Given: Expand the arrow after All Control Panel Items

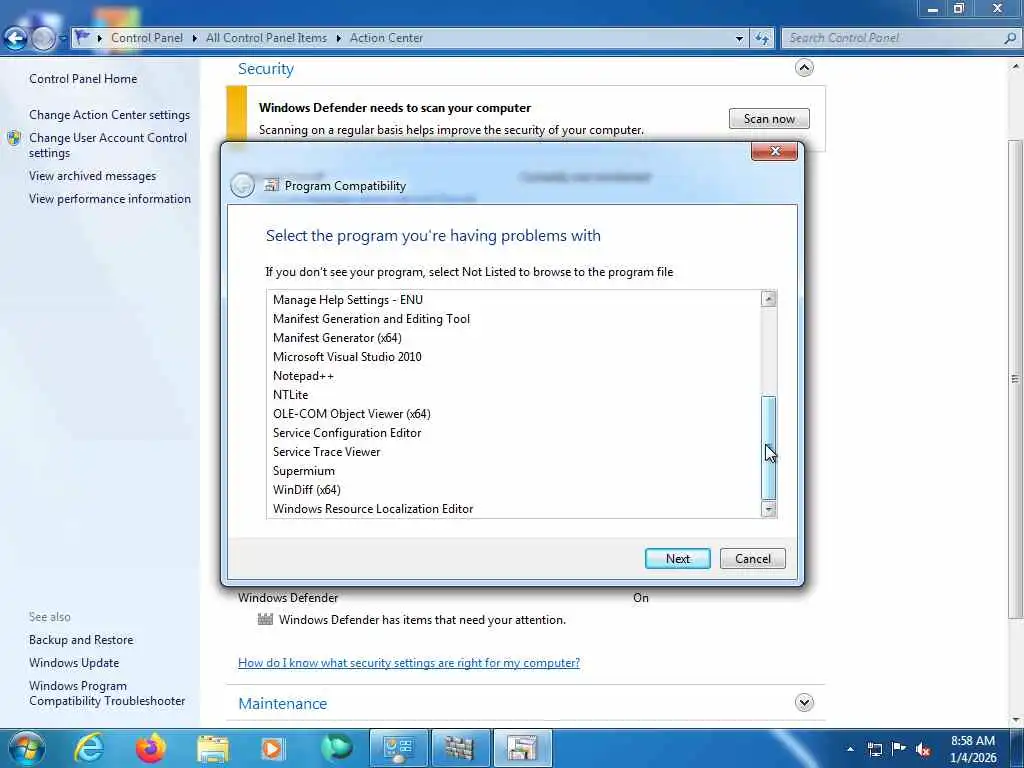Looking at the screenshot, I should coord(338,39).
